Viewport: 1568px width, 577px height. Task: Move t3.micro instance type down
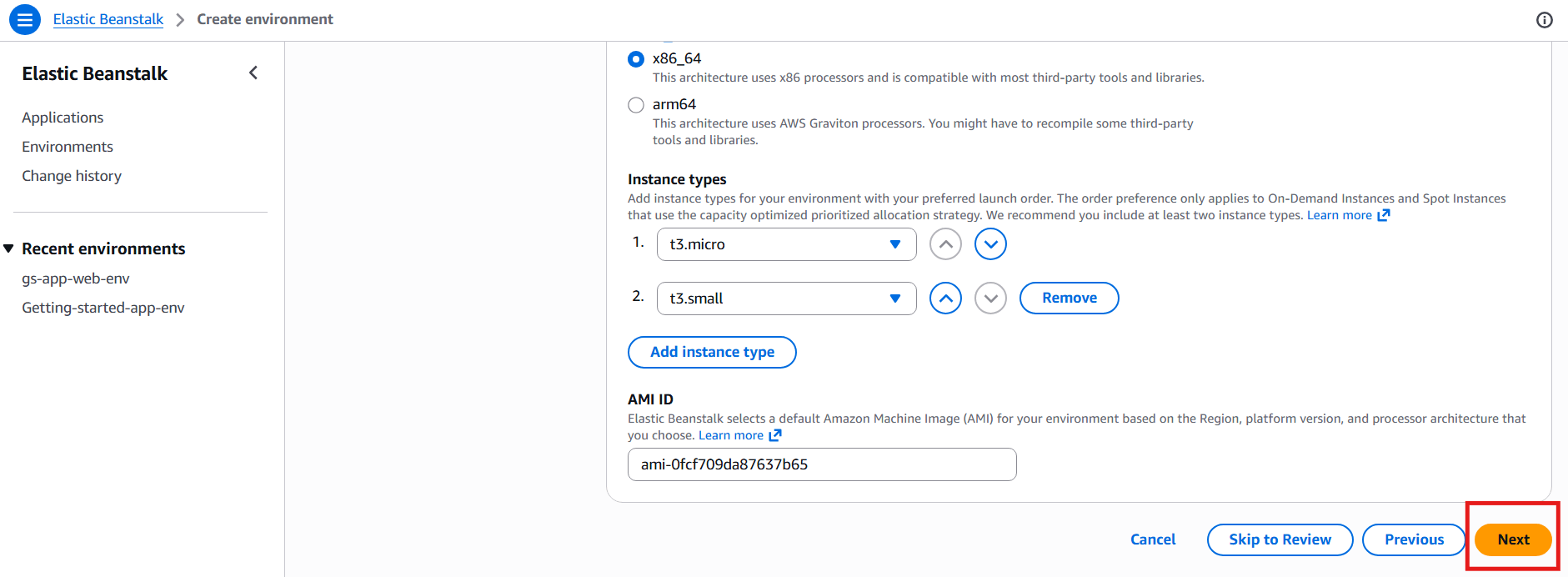click(990, 244)
